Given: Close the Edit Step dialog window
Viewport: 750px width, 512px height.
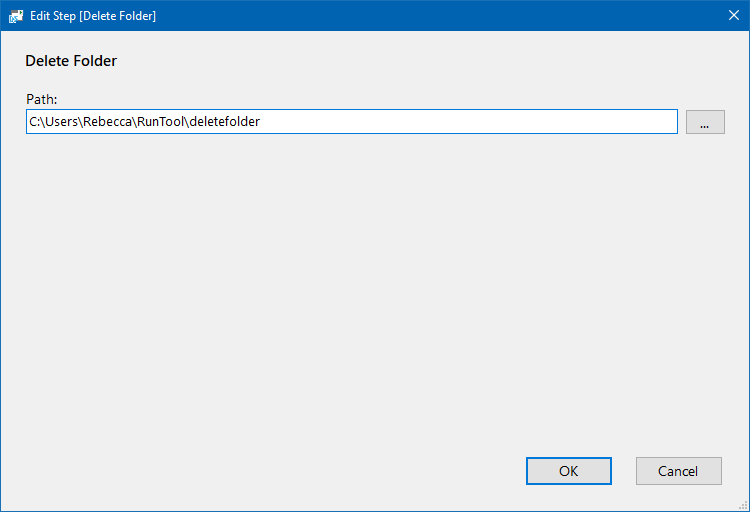Looking at the screenshot, I should pos(733,15).
